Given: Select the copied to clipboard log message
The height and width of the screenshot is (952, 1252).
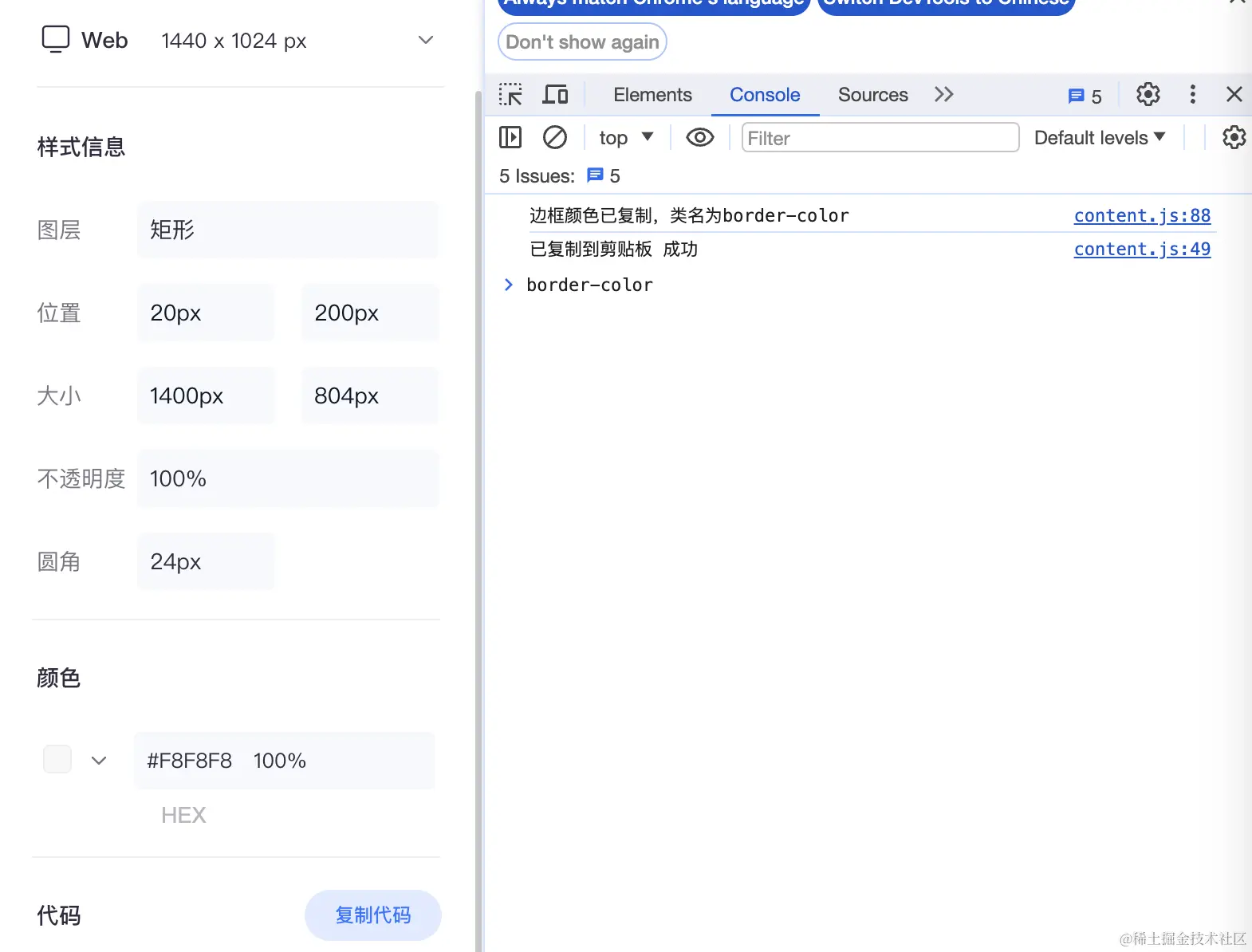Looking at the screenshot, I should coord(613,249).
